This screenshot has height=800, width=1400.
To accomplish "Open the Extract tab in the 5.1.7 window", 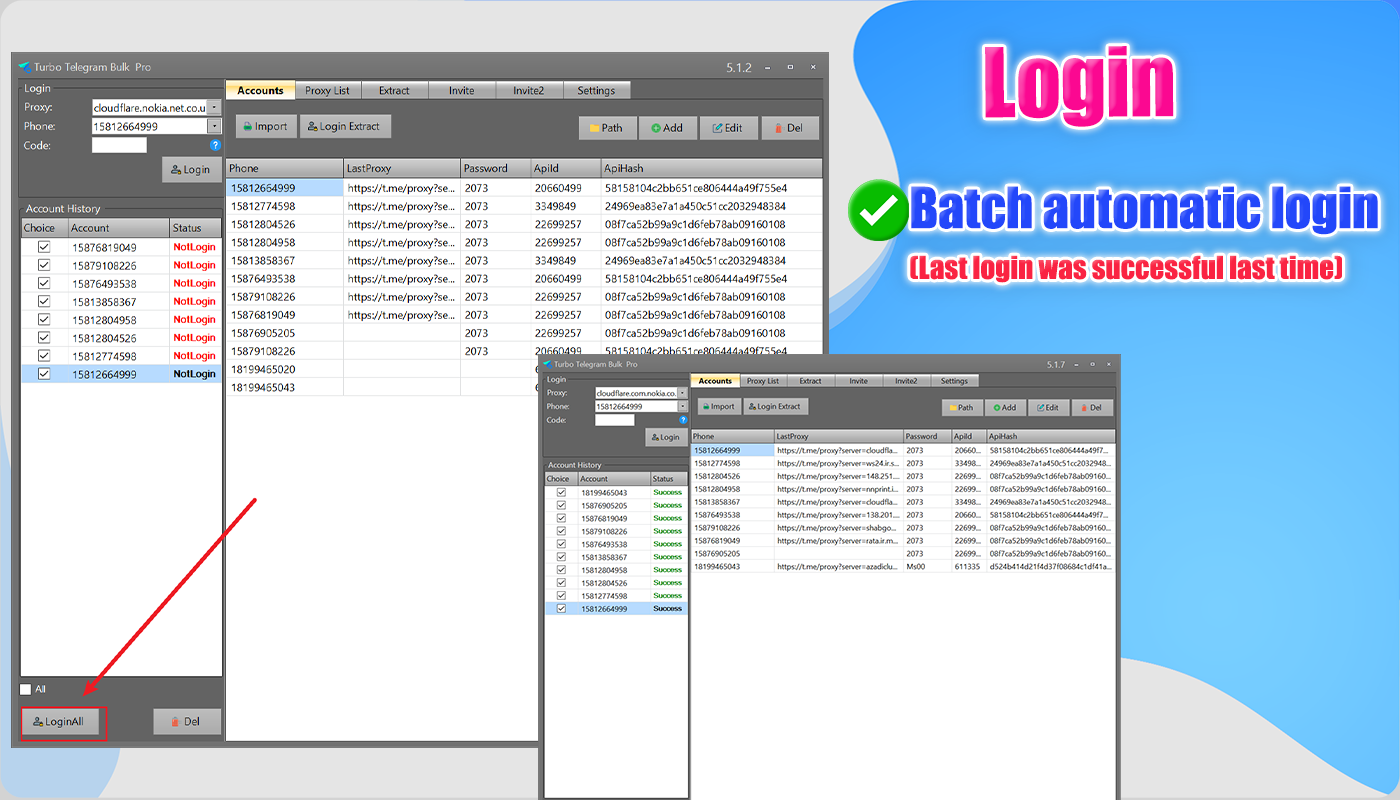I will click(810, 381).
